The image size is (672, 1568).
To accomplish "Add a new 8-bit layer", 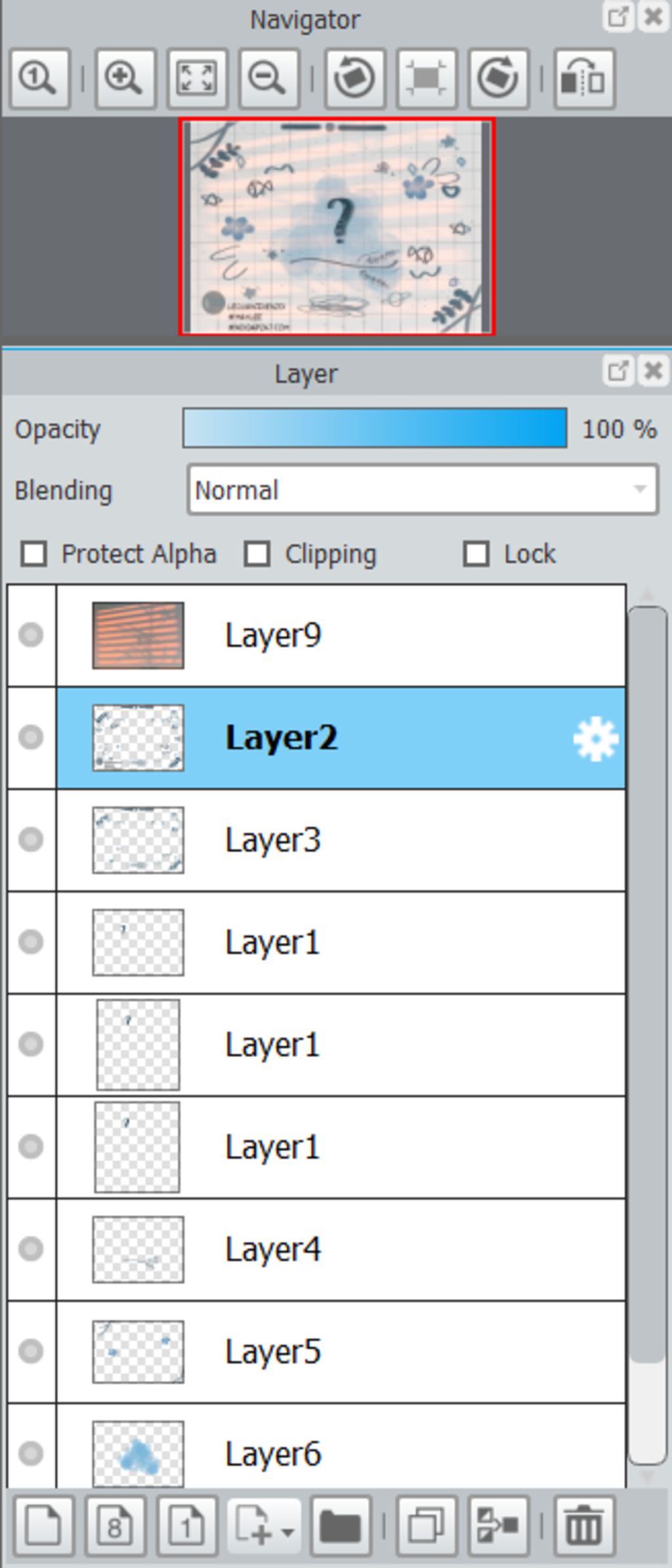I will [x=115, y=1526].
